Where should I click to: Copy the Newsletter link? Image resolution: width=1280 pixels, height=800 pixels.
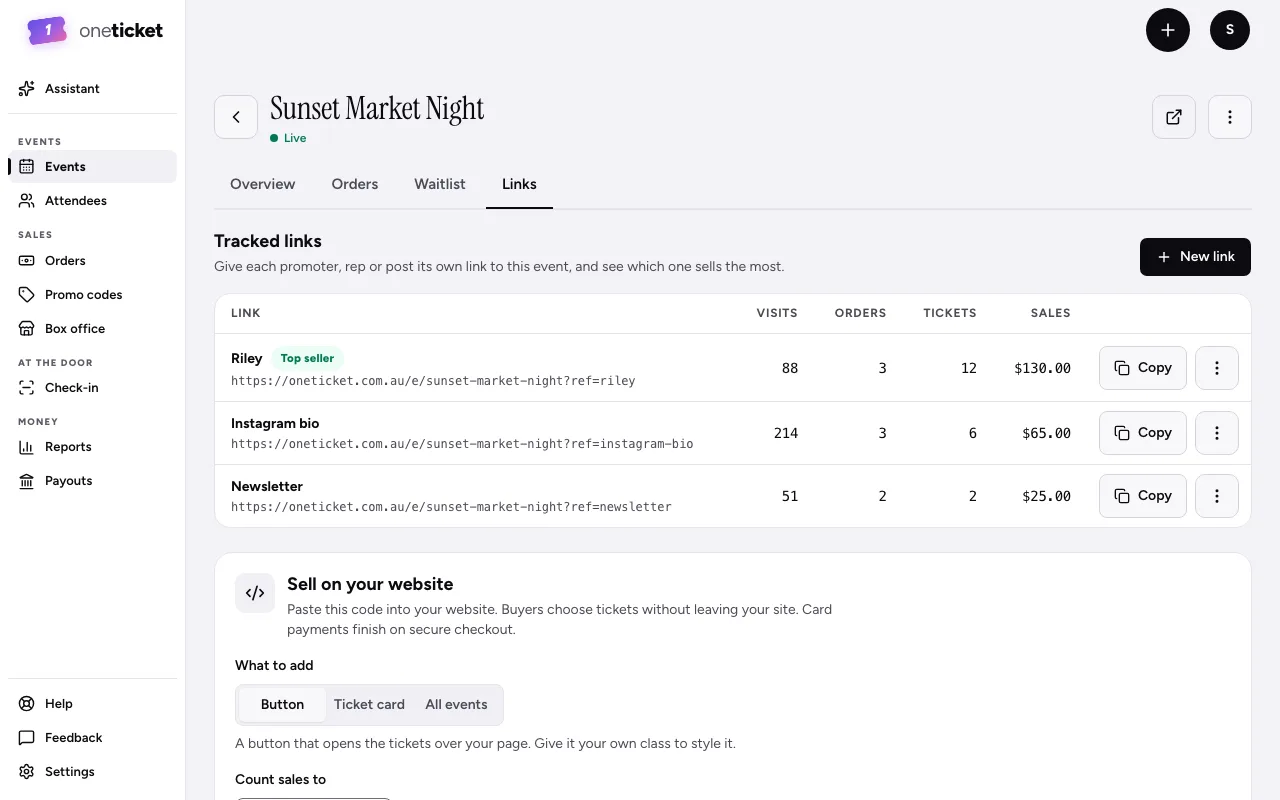[1143, 496]
